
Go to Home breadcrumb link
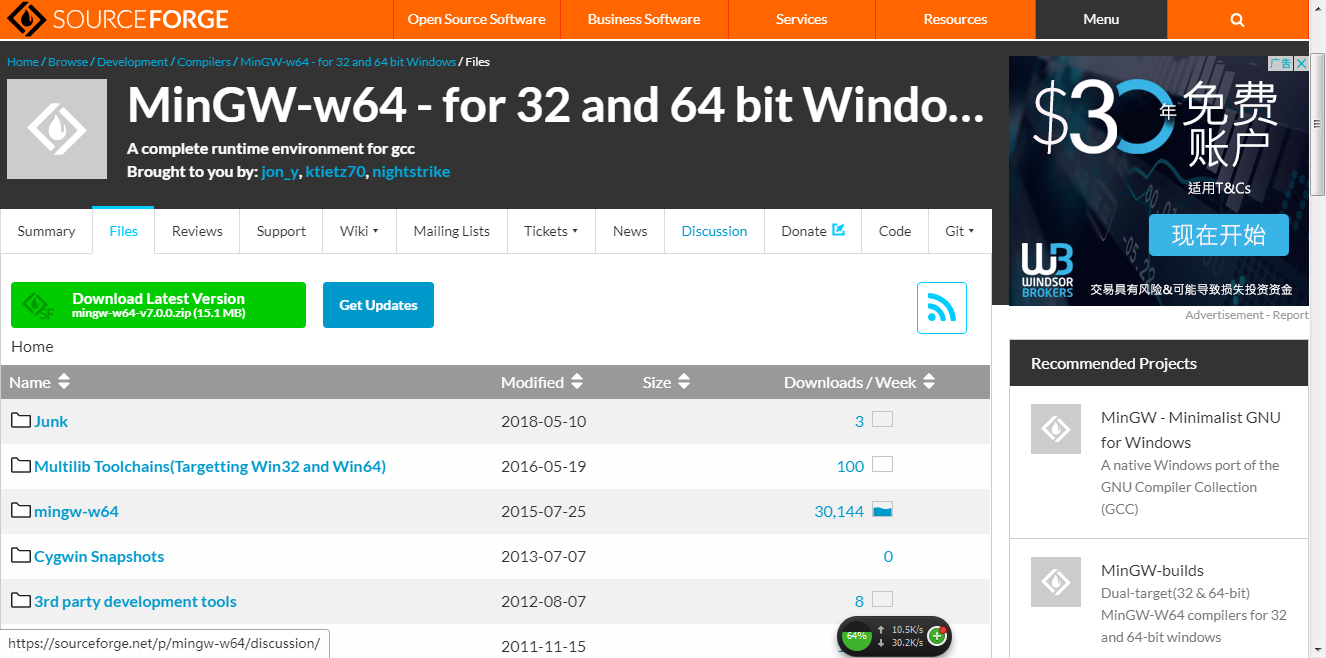(23, 62)
